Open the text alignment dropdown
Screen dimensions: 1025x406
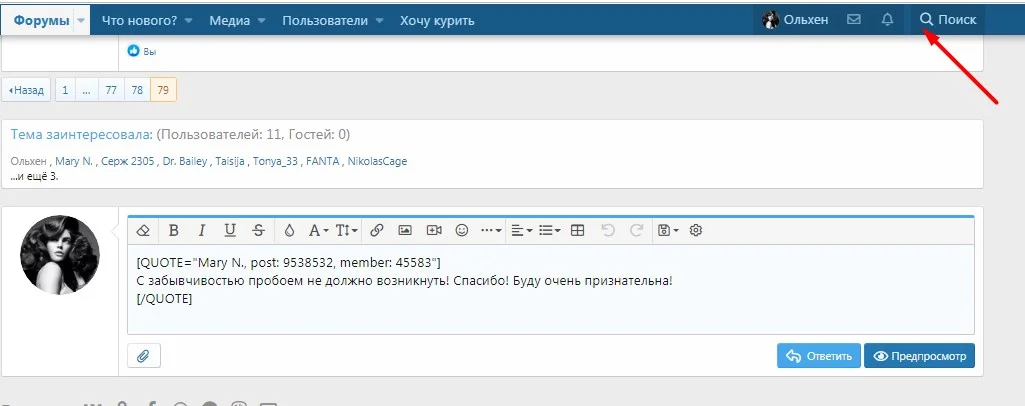[522, 230]
